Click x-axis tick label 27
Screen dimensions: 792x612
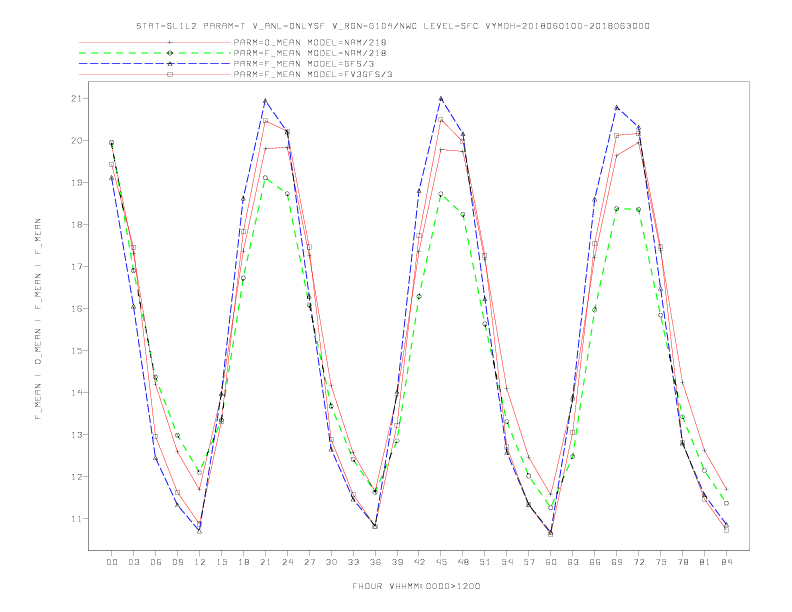[309, 562]
